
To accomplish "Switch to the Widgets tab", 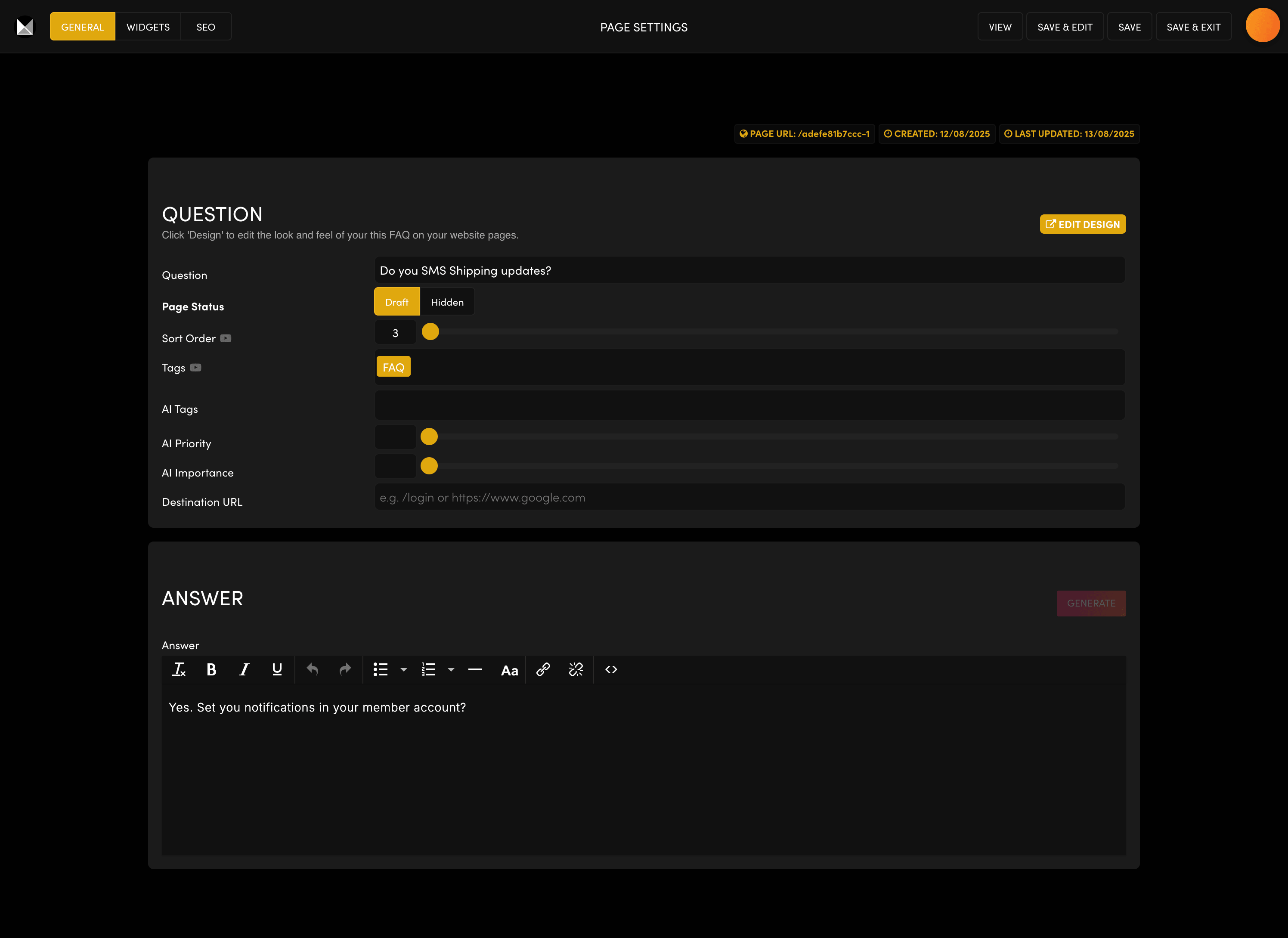I will [x=148, y=27].
